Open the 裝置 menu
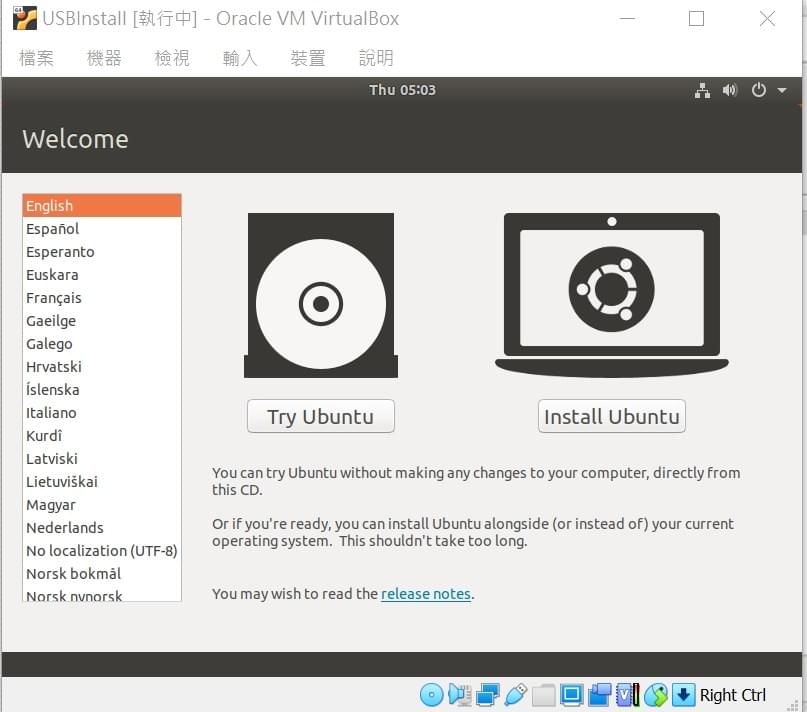Image resolution: width=807 pixels, height=712 pixels. coord(308,58)
